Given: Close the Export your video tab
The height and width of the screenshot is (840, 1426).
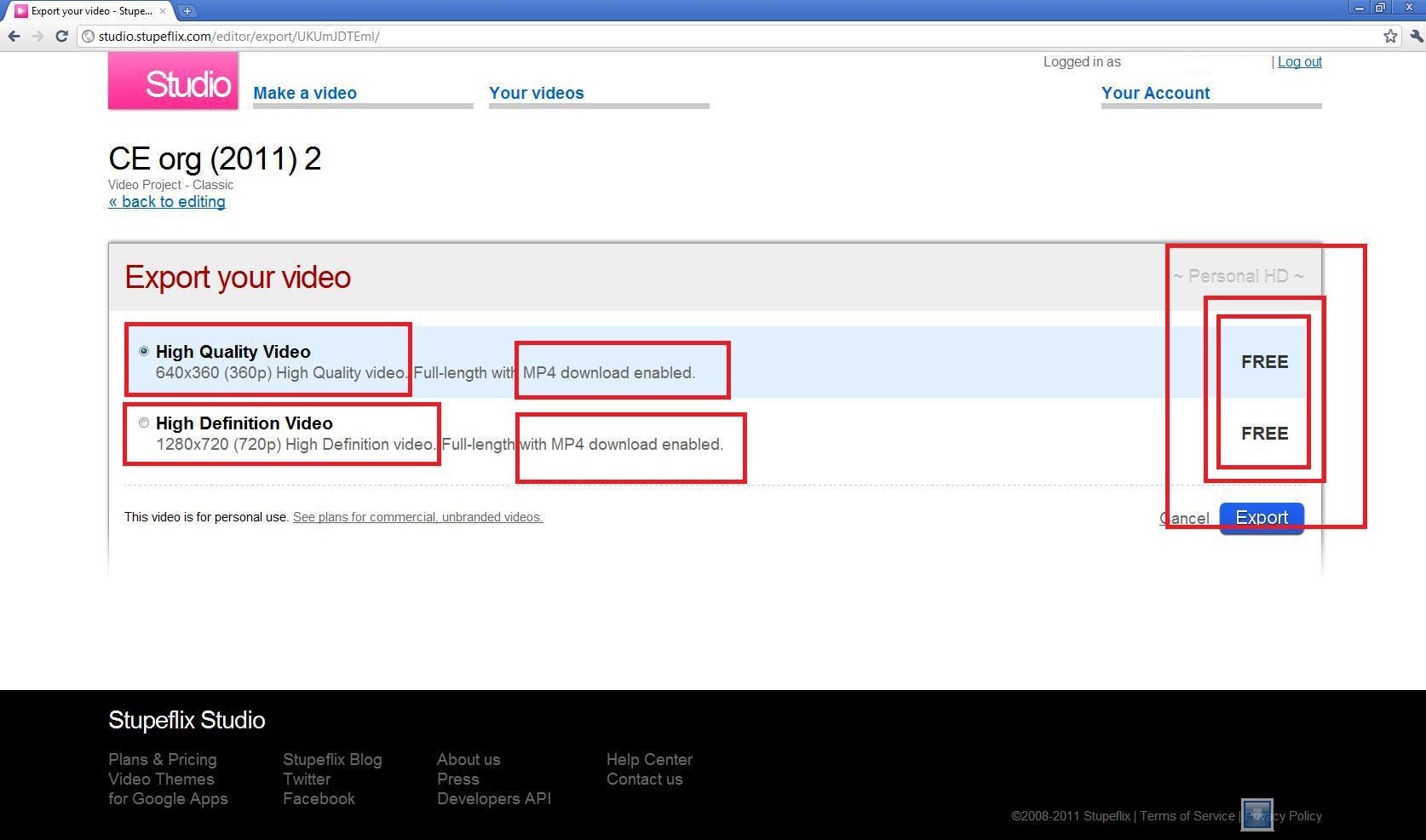Looking at the screenshot, I should (x=162, y=11).
